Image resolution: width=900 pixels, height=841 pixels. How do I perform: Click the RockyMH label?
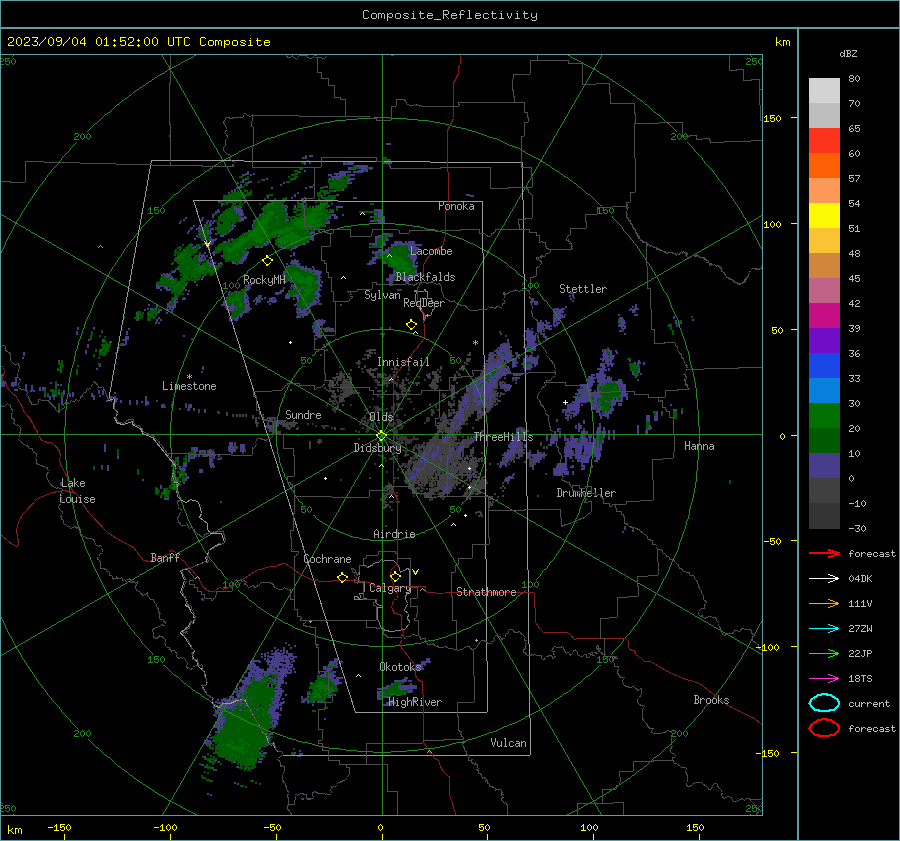pyautogui.click(x=264, y=280)
